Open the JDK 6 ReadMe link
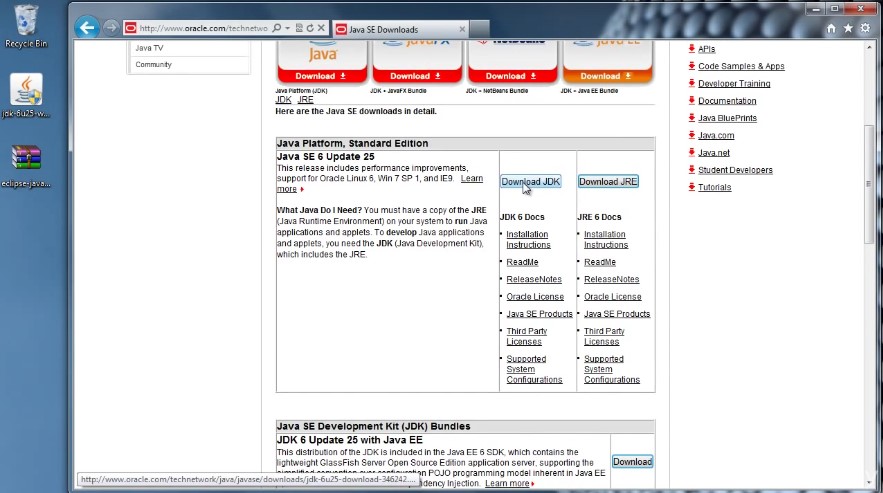 pos(522,262)
